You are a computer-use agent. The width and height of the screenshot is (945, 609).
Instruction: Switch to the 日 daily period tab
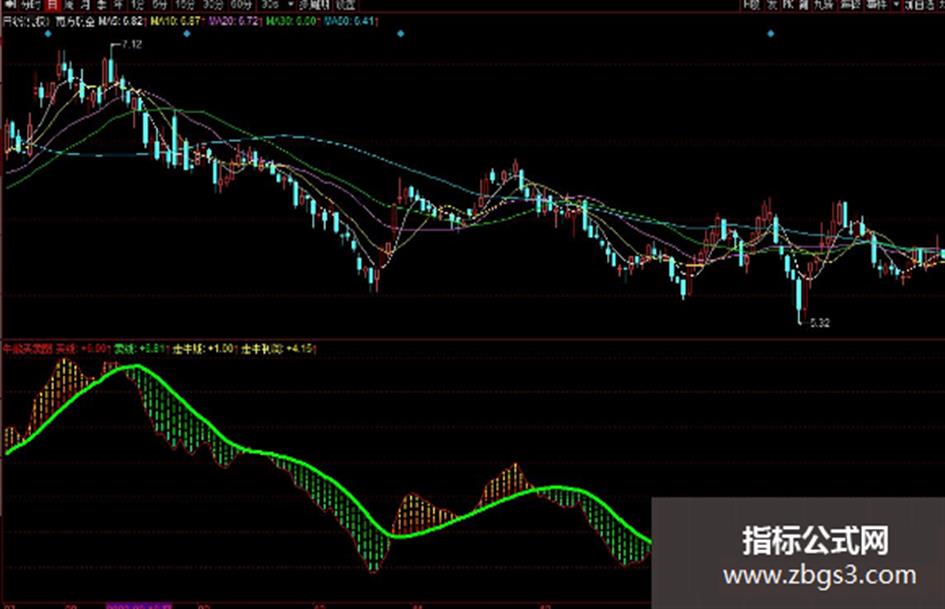point(52,5)
